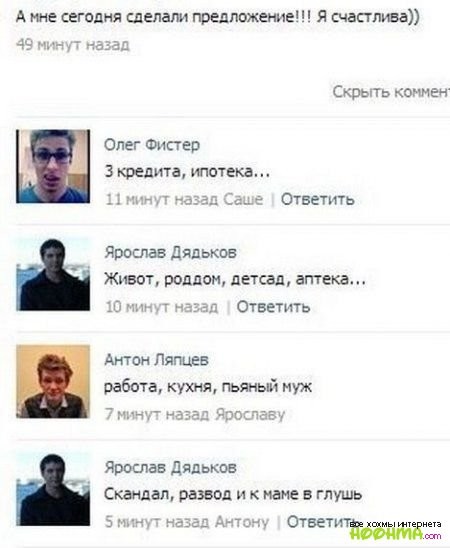Follow the 'Ярославу' reply recipient link
The width and height of the screenshot is (450, 548).
(250, 414)
